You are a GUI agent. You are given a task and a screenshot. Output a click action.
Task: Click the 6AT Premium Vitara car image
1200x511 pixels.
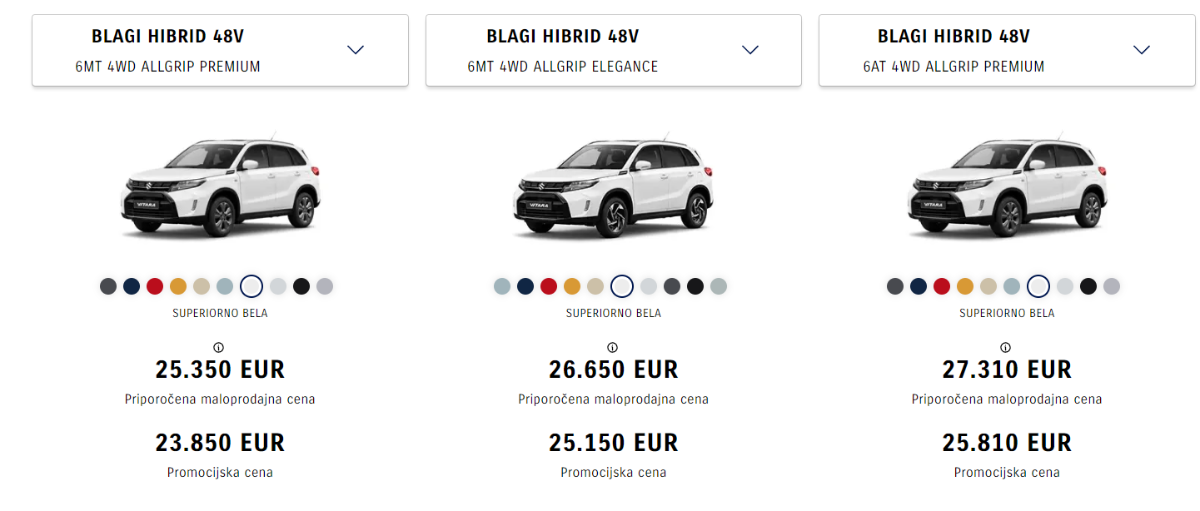[1007, 188]
